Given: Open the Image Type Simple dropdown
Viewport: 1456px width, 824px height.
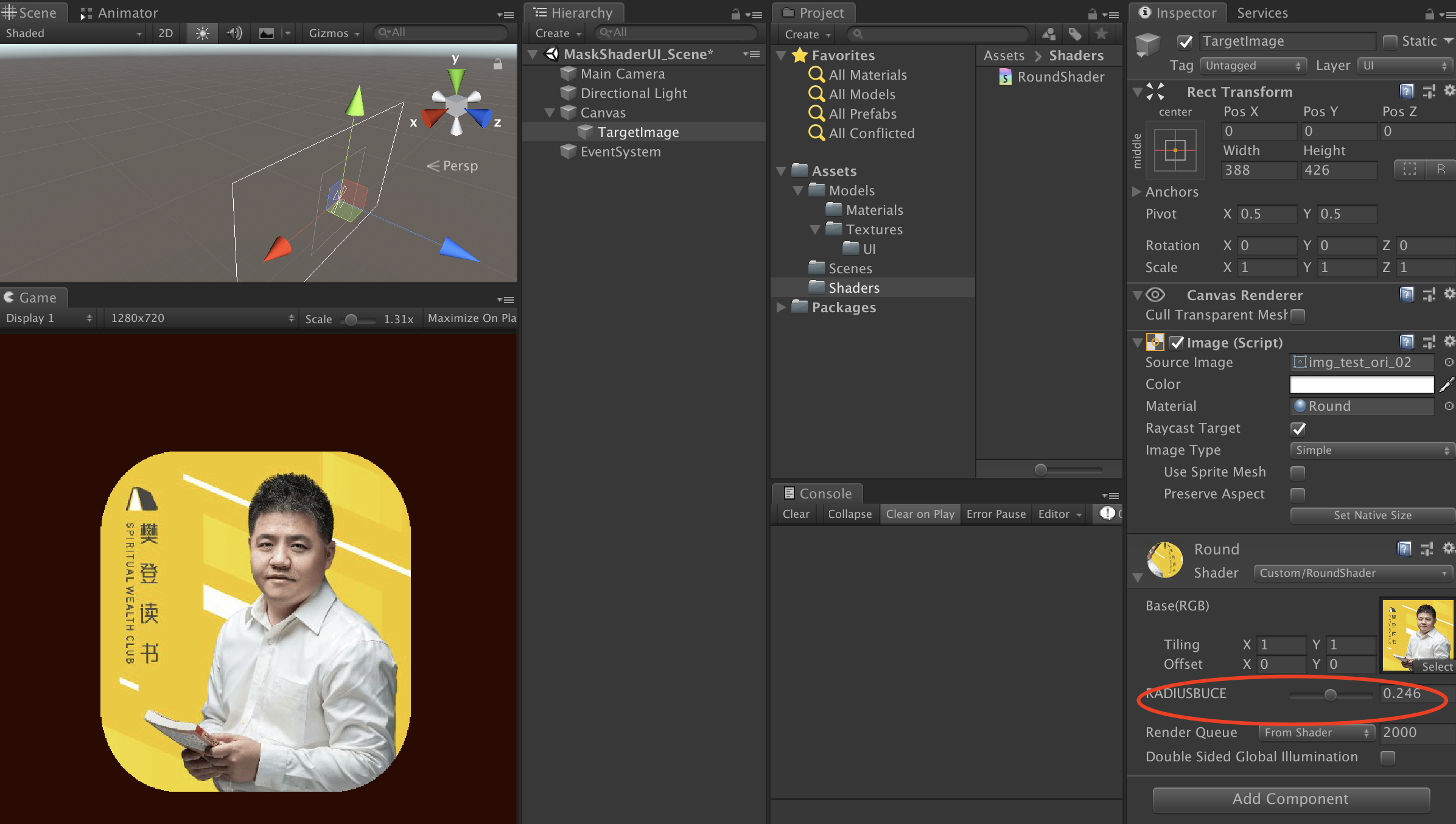Looking at the screenshot, I should coord(1372,450).
